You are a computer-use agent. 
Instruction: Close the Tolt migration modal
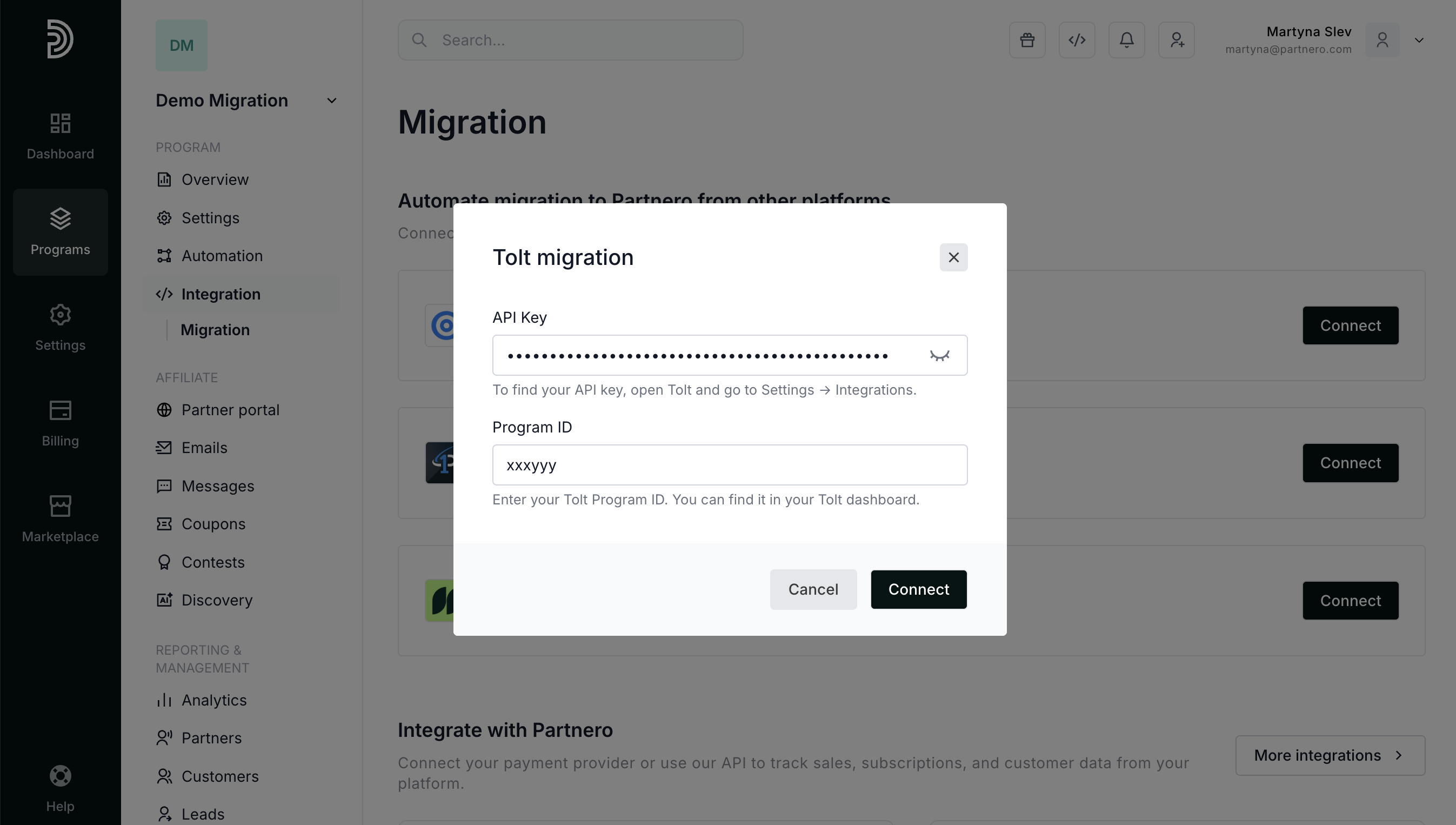[953, 257]
